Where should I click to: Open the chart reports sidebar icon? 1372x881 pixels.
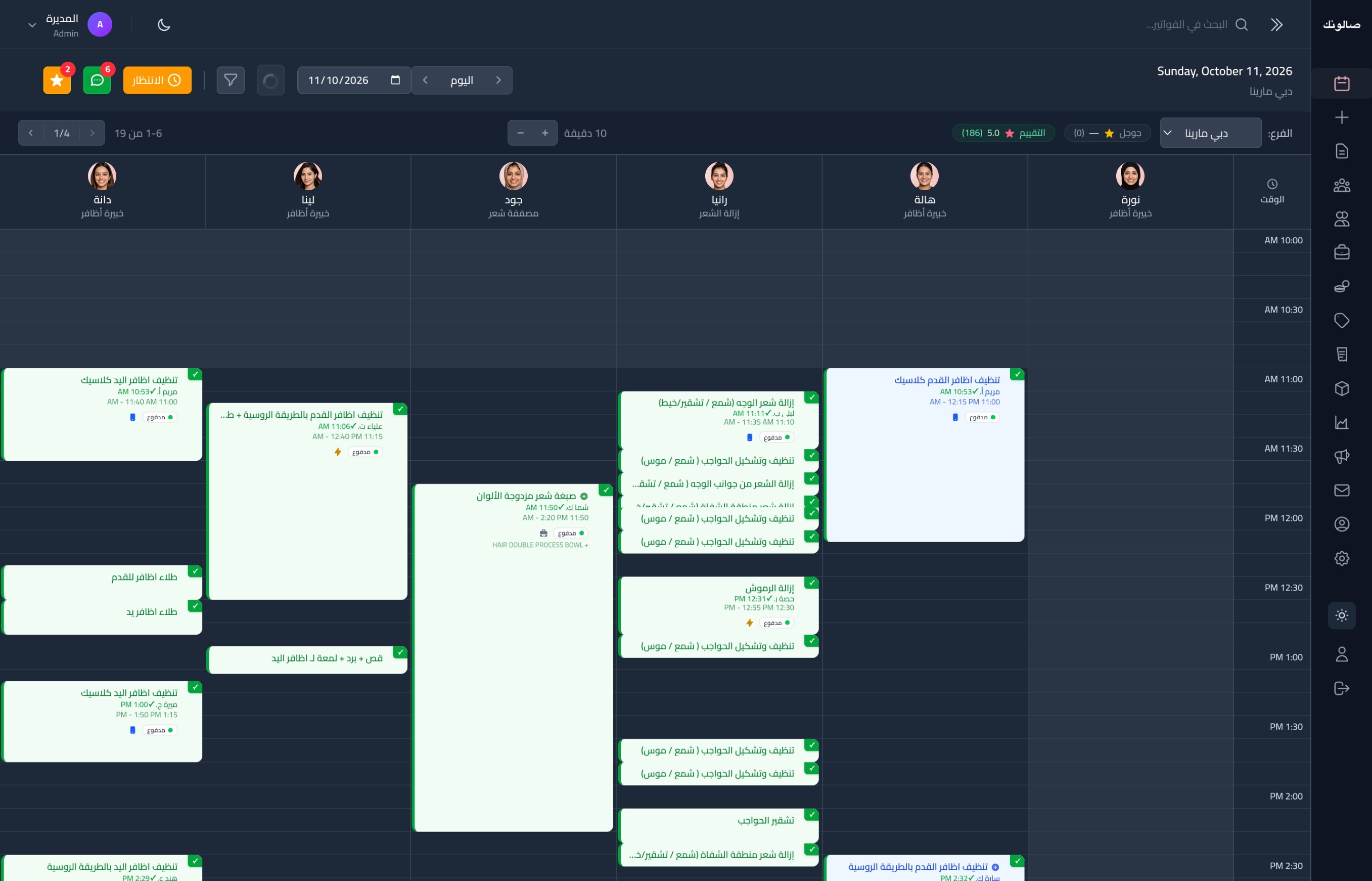pyautogui.click(x=1341, y=422)
